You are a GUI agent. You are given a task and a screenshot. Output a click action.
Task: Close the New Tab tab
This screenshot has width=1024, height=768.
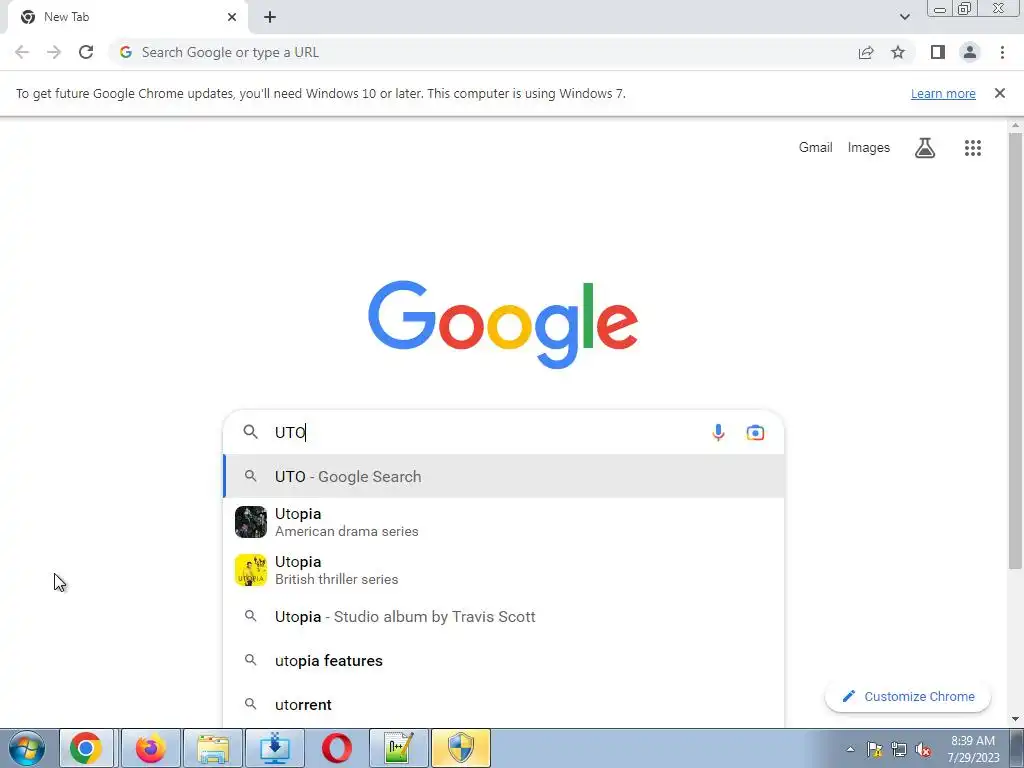click(x=232, y=17)
